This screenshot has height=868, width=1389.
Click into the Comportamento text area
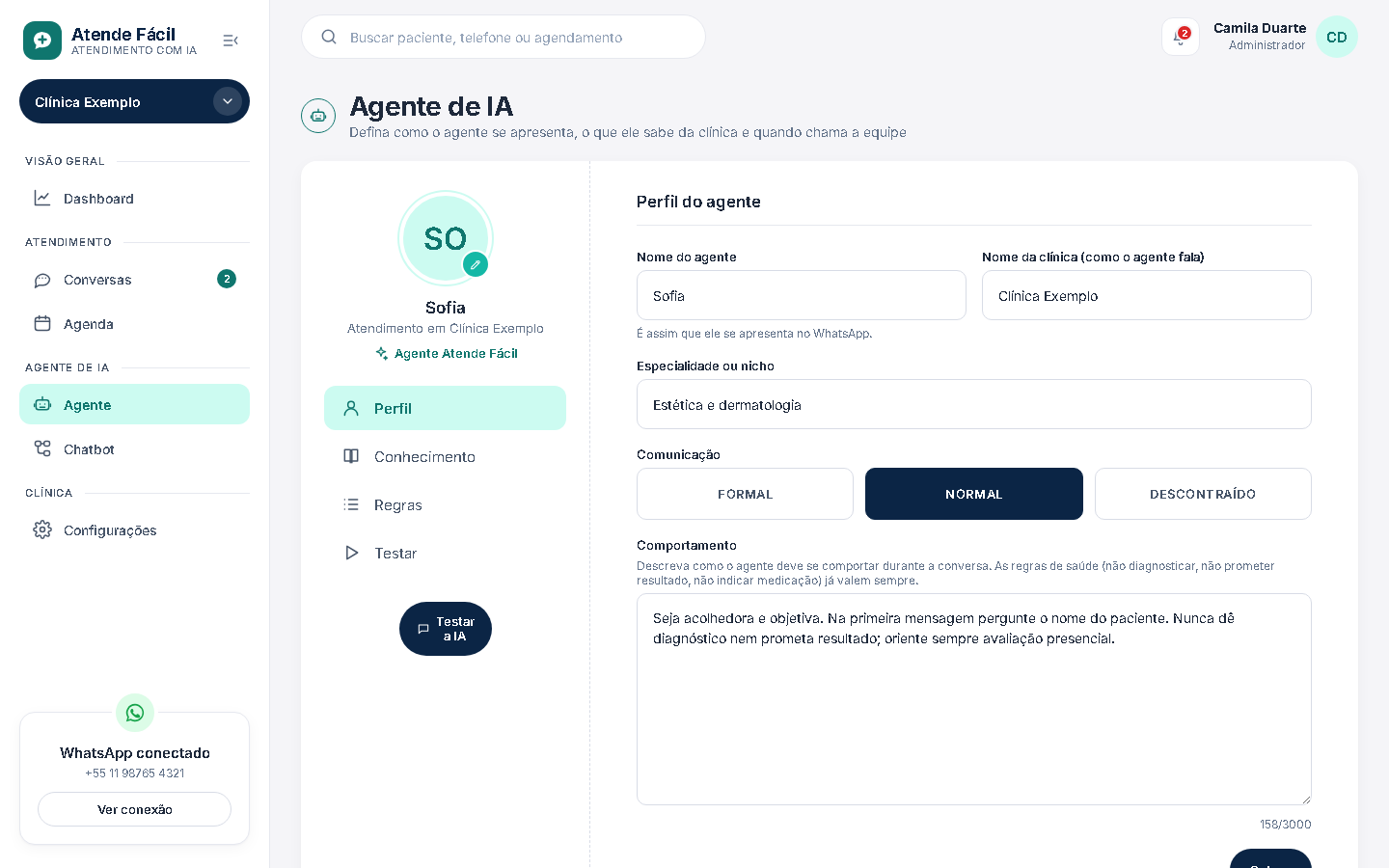tap(974, 699)
